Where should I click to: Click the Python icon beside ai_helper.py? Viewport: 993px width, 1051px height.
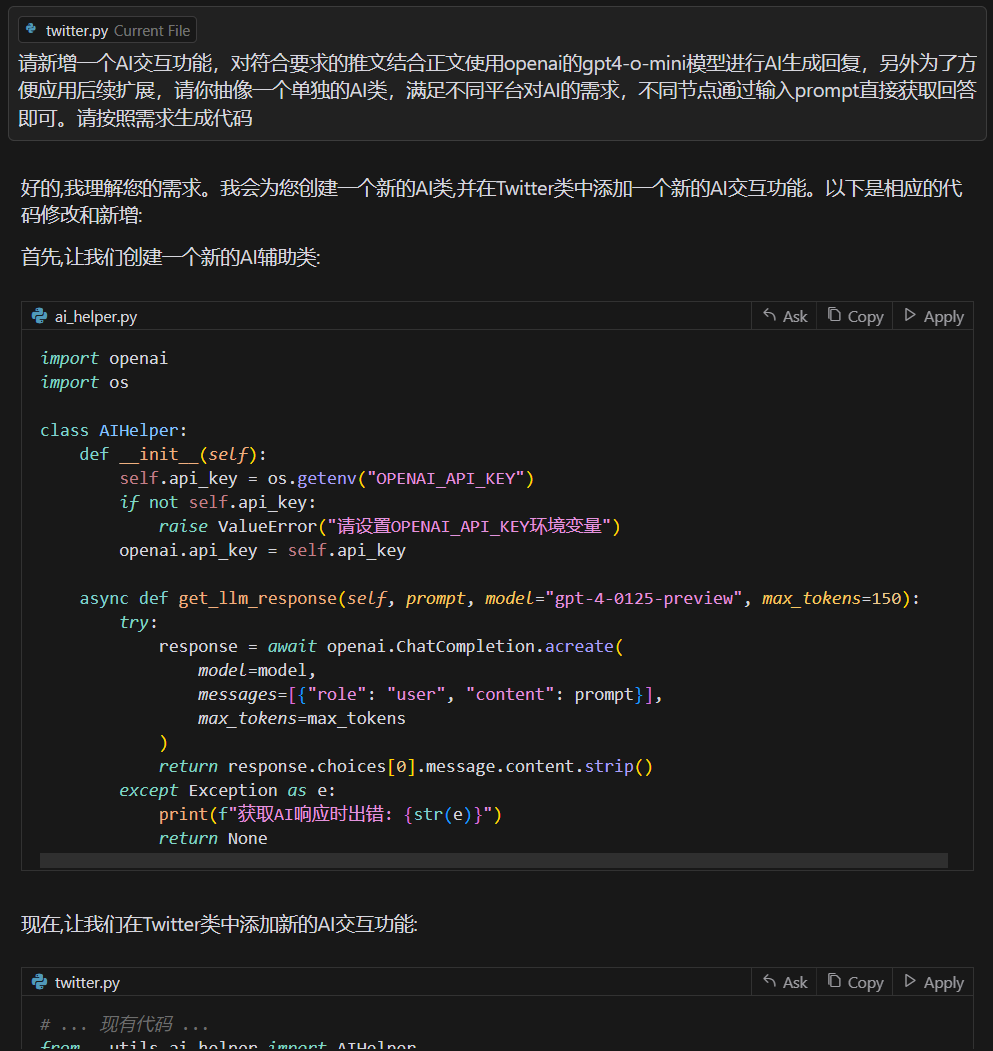[x=40, y=316]
